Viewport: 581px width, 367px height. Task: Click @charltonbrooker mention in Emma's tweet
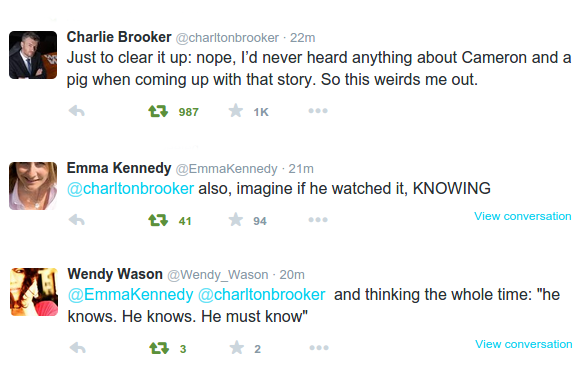point(130,189)
